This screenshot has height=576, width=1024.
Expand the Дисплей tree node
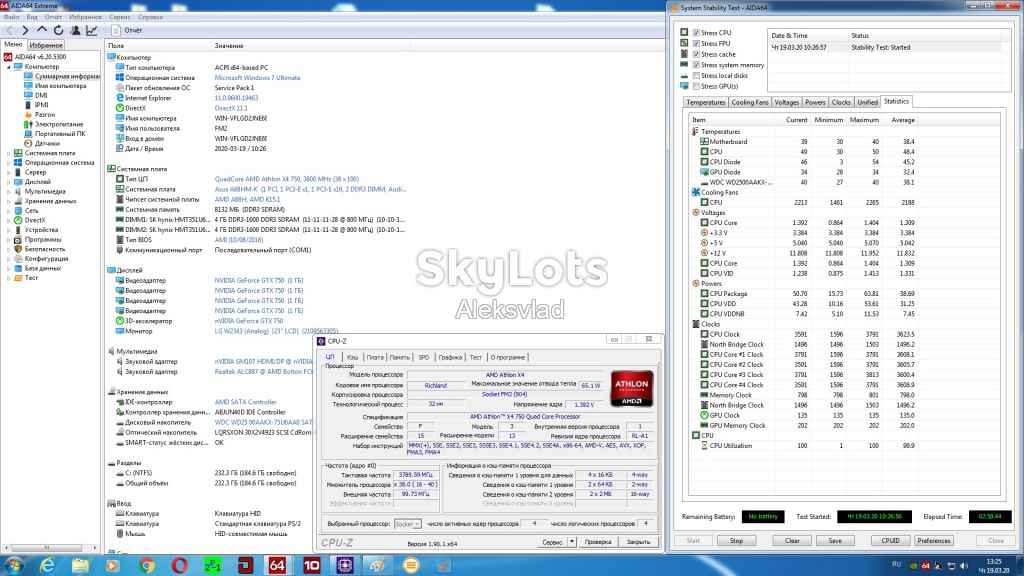8,182
